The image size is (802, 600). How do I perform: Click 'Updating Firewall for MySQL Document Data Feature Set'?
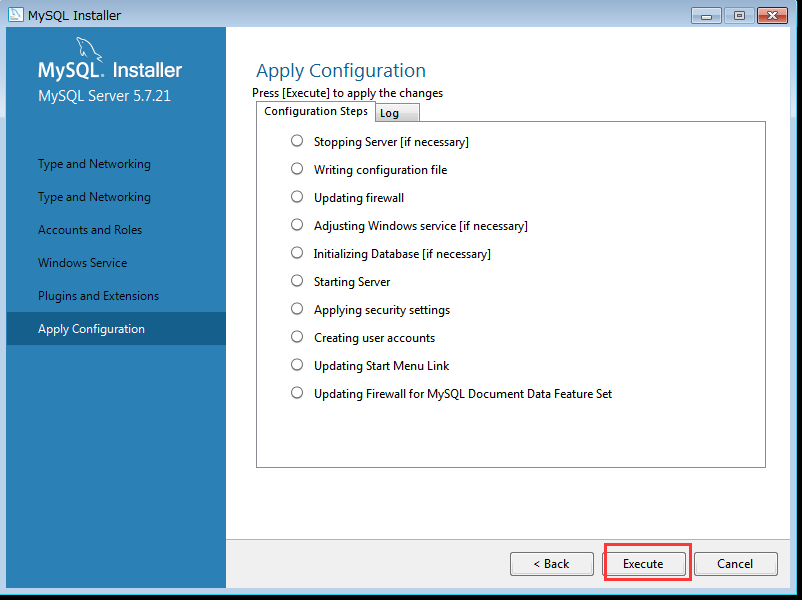(x=463, y=394)
